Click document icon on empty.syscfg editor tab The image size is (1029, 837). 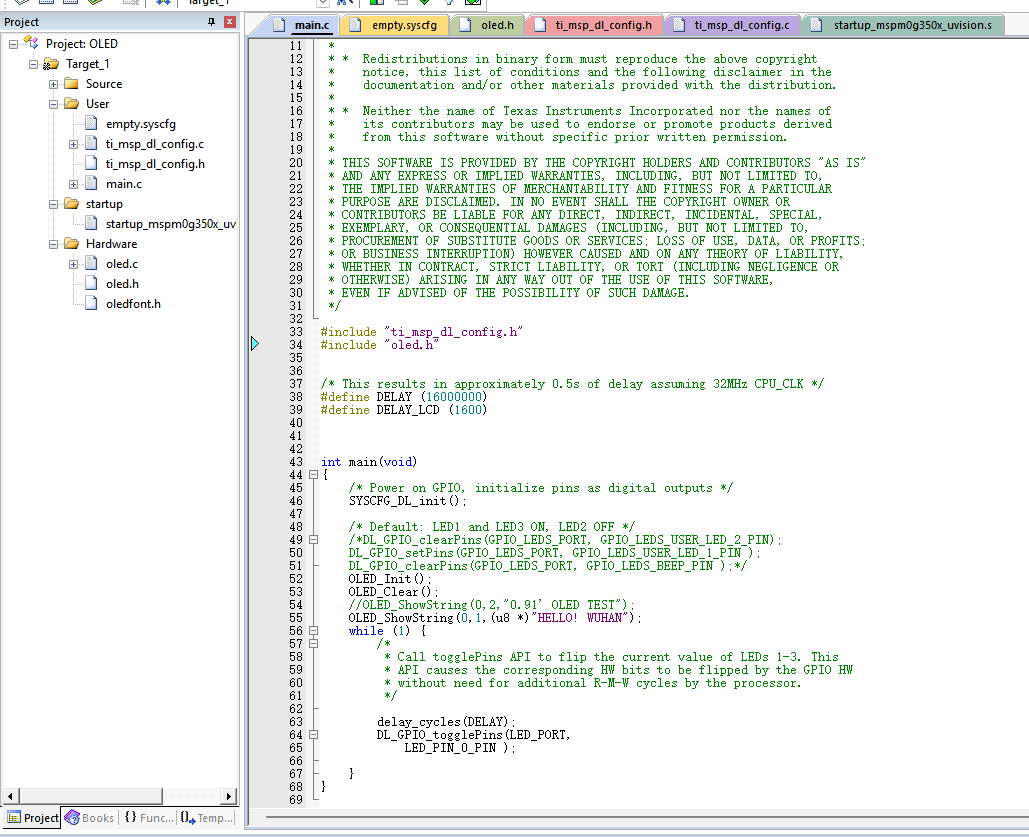[355, 25]
